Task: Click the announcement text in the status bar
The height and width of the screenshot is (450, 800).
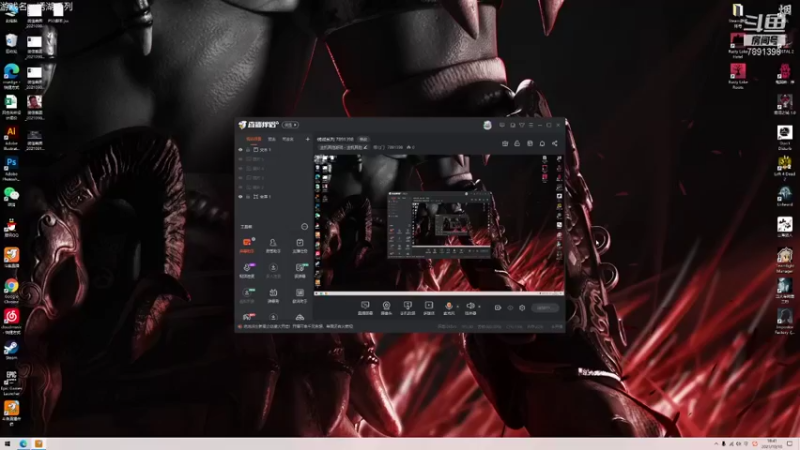Action: [x=297, y=327]
